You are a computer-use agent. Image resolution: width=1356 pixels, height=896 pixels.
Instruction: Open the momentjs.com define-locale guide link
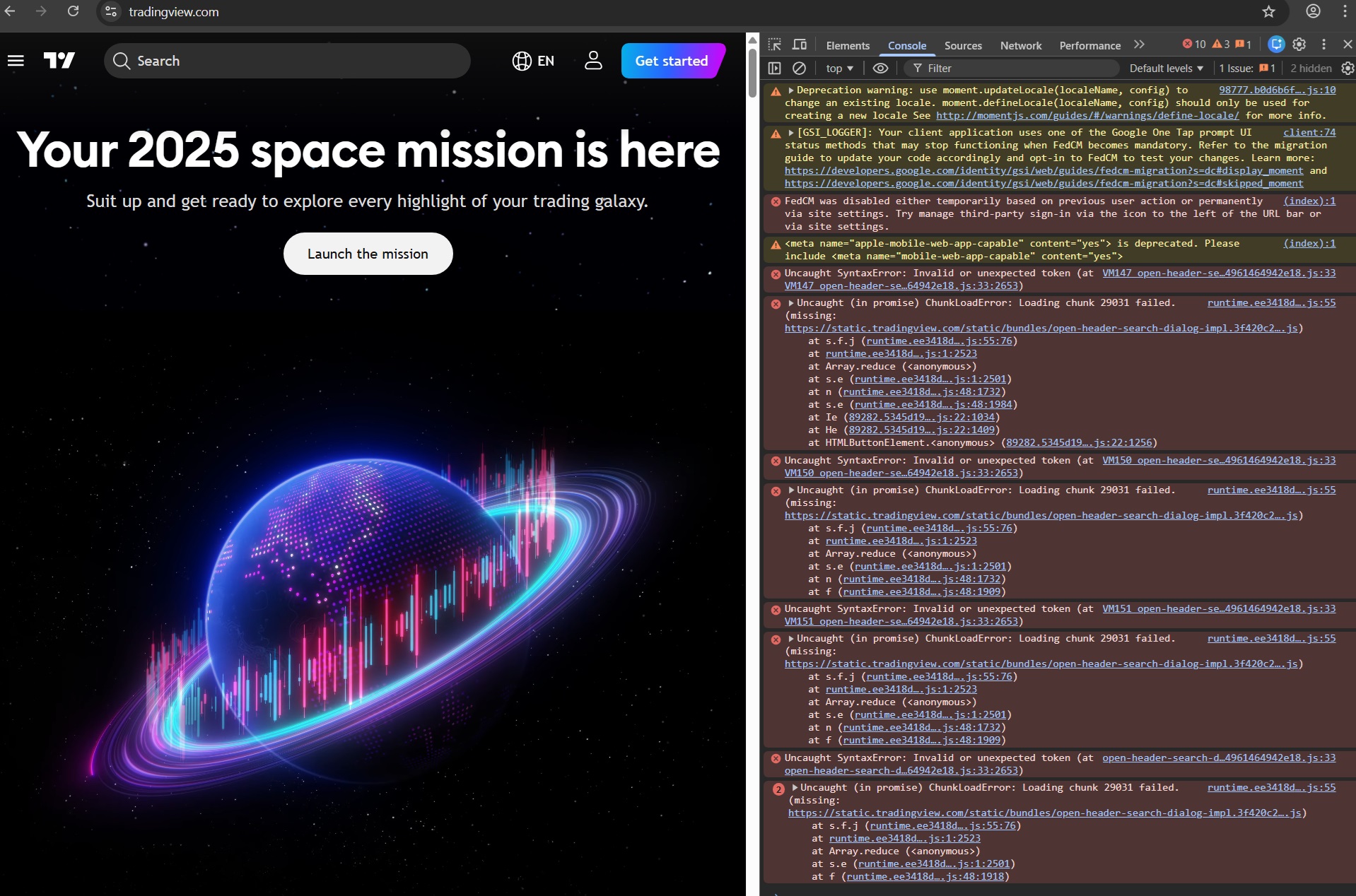click(x=1087, y=116)
